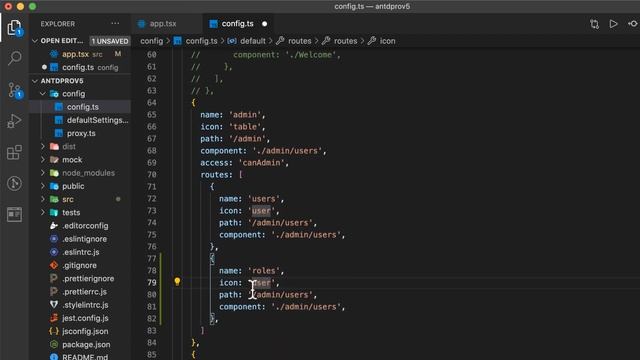
Task: Click the lightbulb code action on line 79
Action: pos(177,281)
